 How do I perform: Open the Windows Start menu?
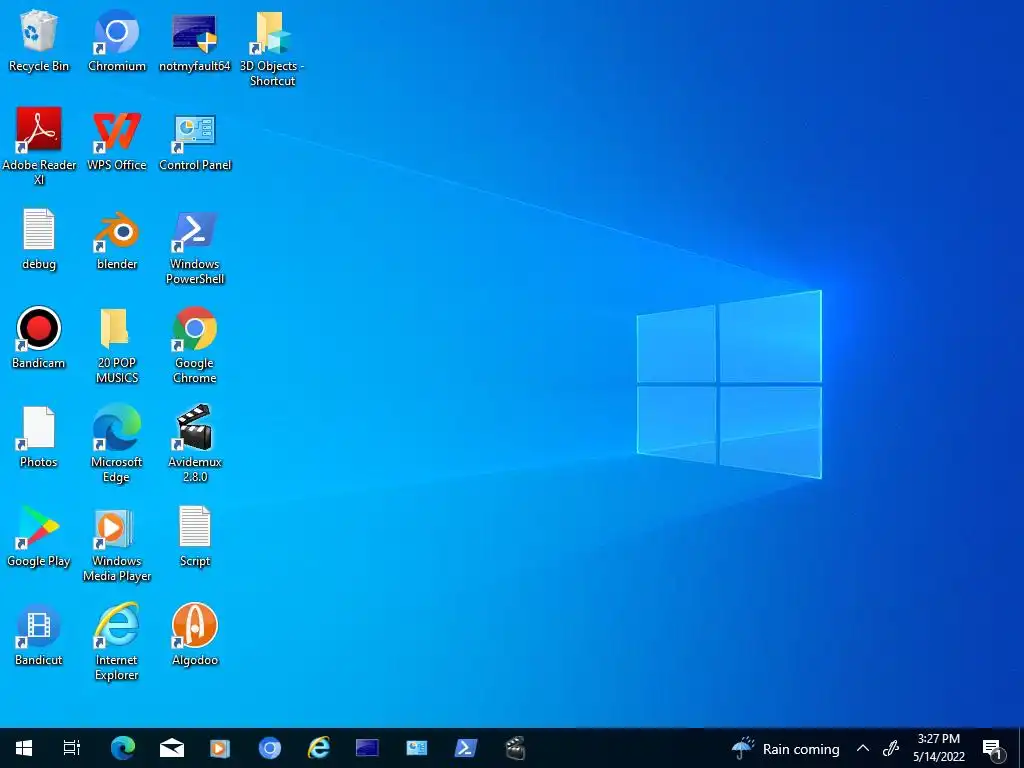[24, 748]
